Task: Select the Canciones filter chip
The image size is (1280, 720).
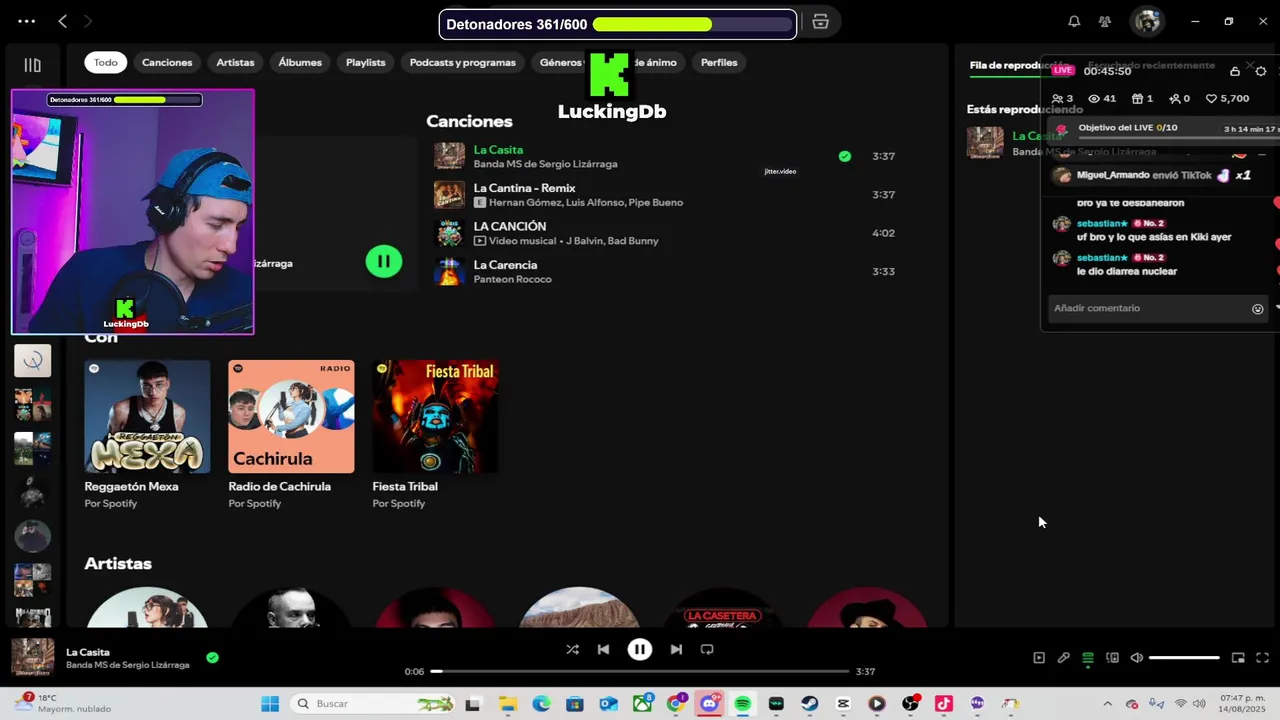Action: (167, 62)
